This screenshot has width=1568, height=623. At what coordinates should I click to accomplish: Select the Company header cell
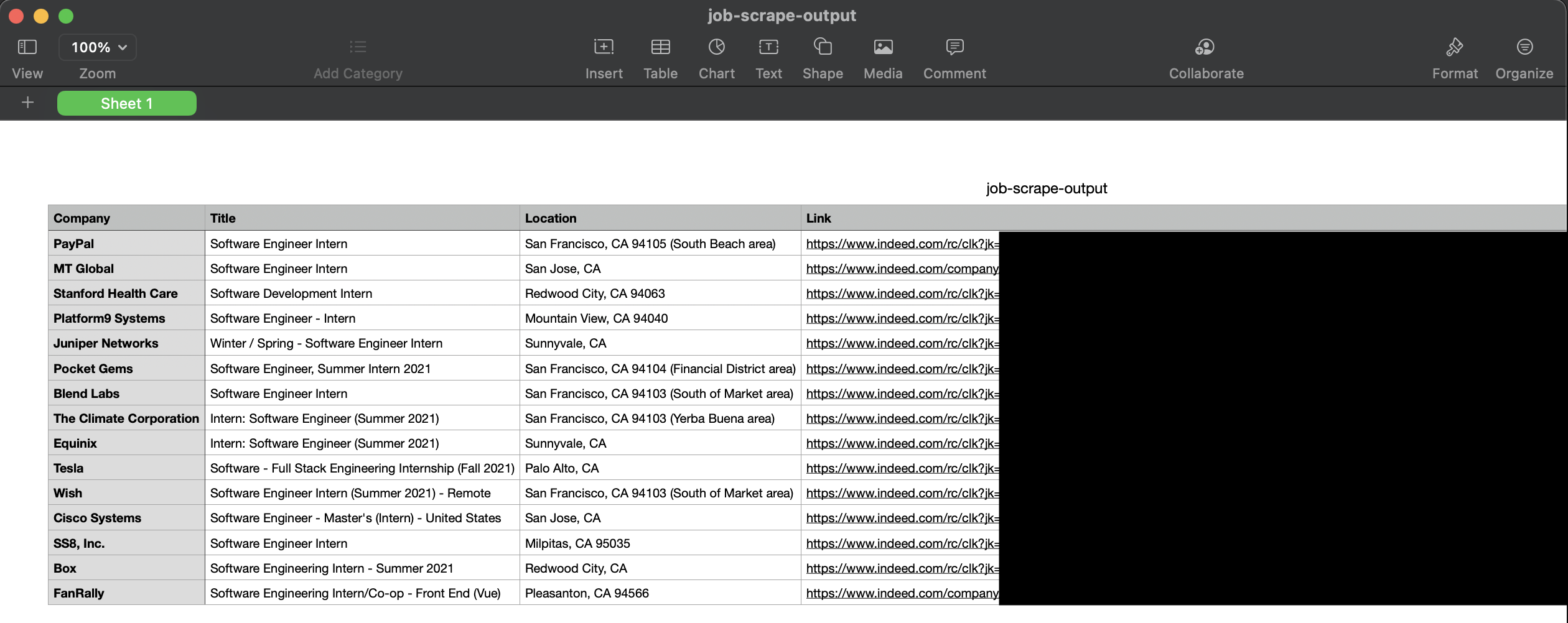tap(126, 218)
